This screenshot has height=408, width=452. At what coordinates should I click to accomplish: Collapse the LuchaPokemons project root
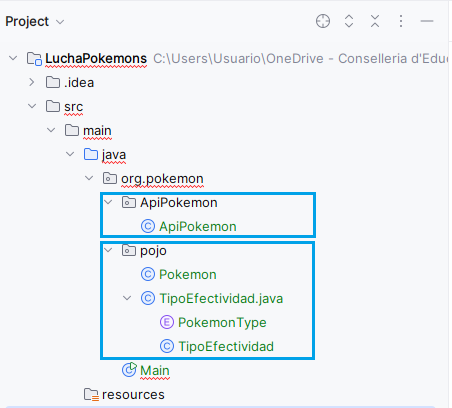(13, 58)
